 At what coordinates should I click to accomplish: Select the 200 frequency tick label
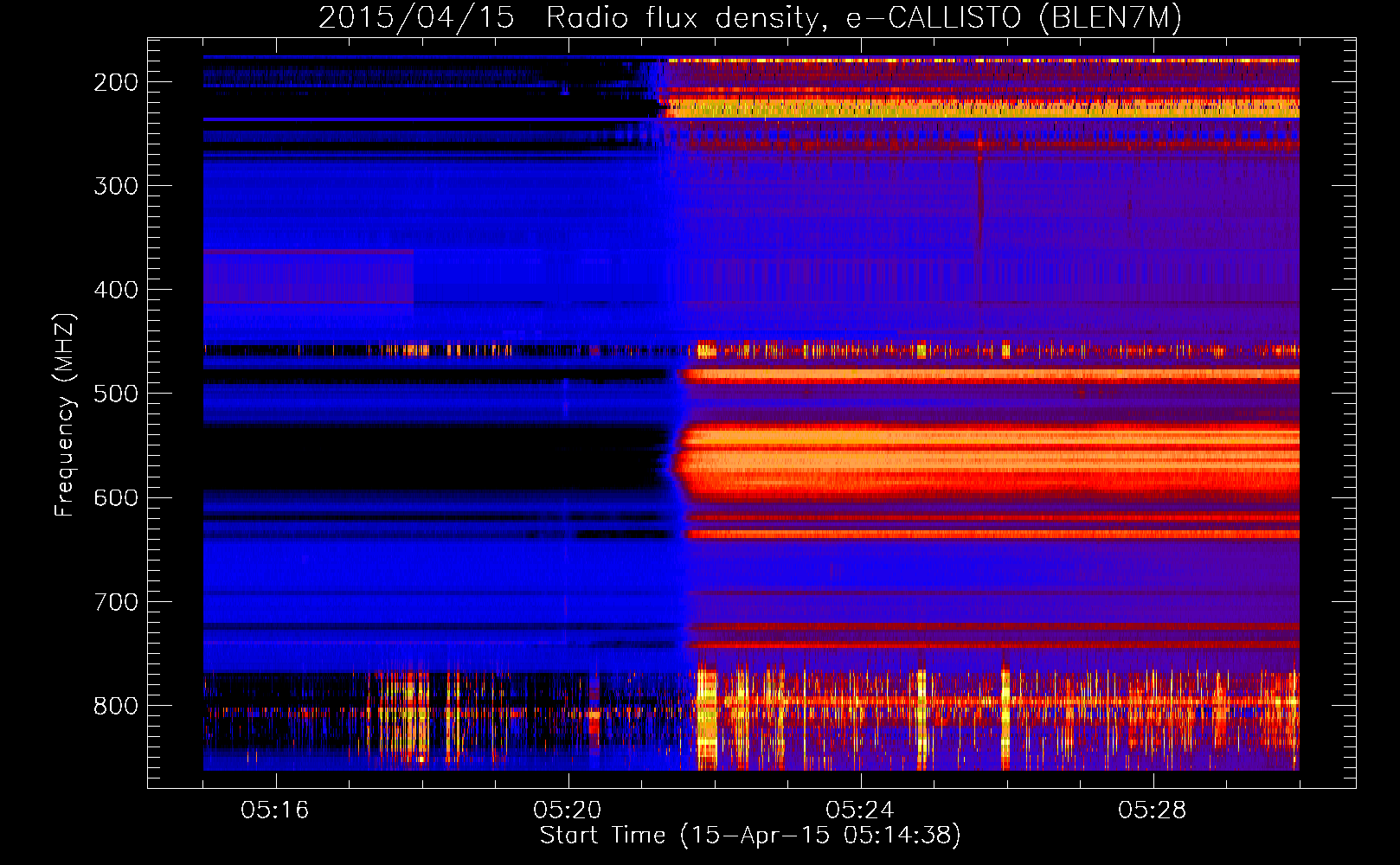115,82
